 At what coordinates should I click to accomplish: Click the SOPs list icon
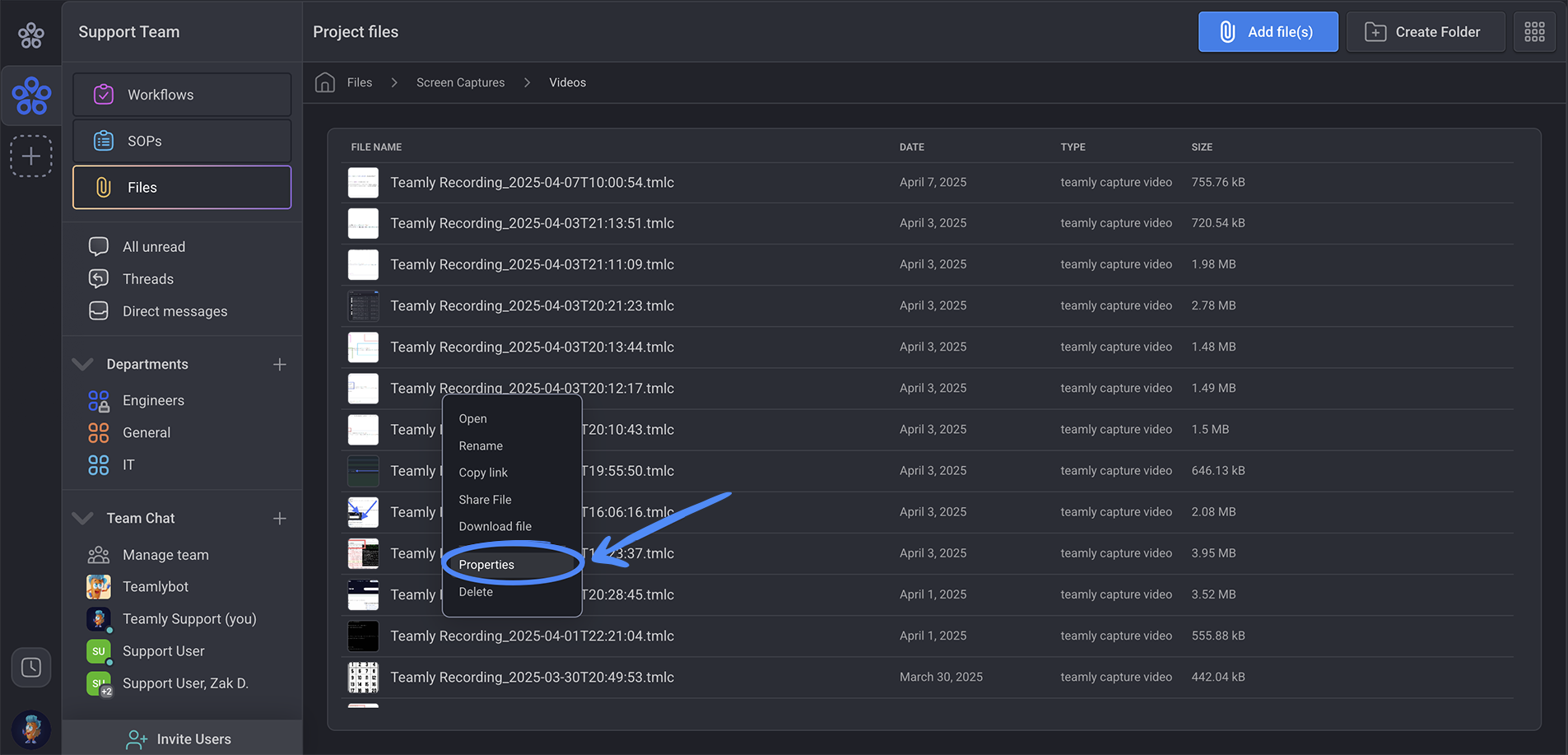tap(103, 141)
